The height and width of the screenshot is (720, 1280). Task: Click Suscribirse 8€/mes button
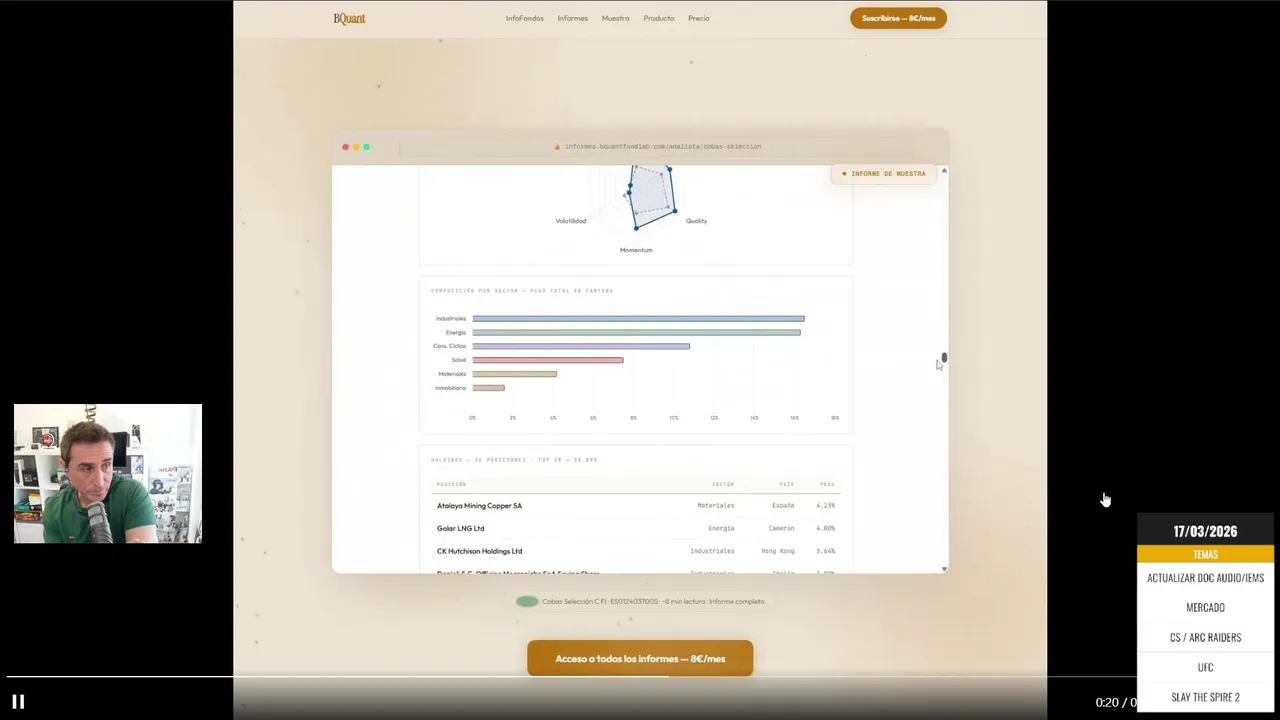click(x=898, y=18)
